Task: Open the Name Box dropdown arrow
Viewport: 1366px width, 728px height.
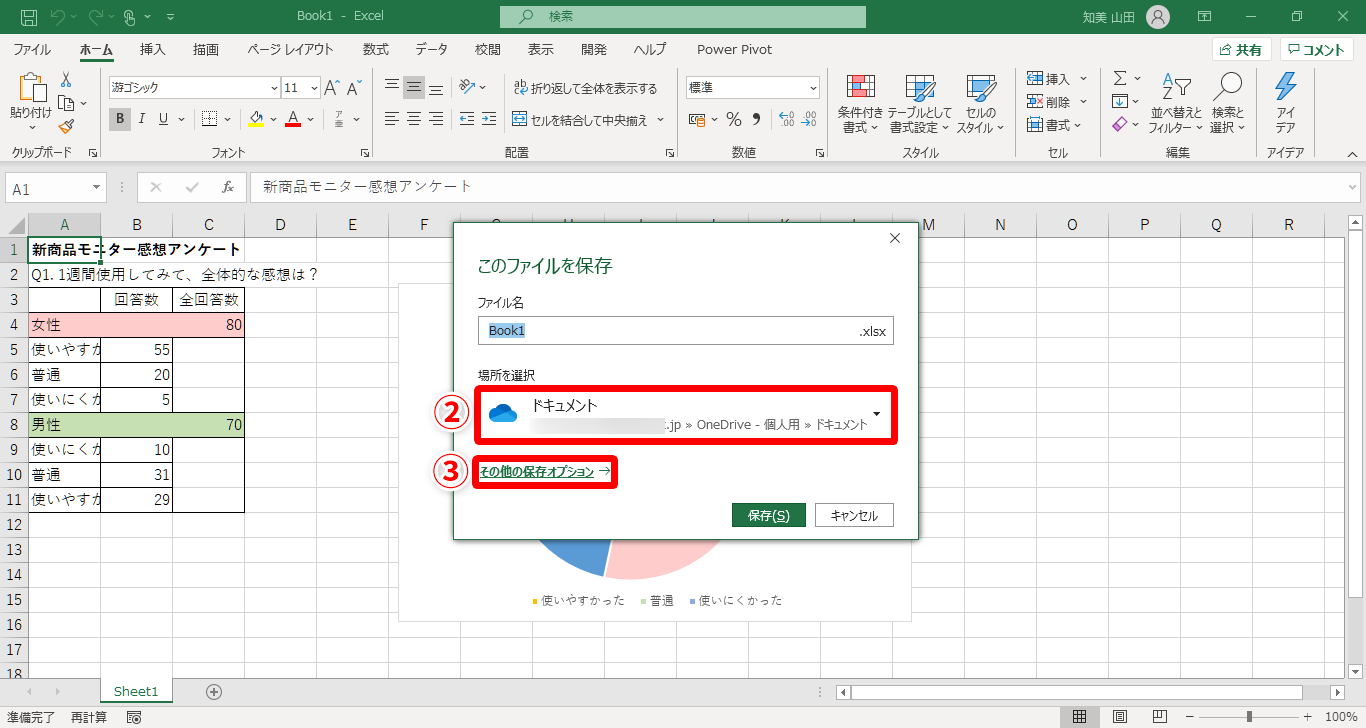Action: 97,187
